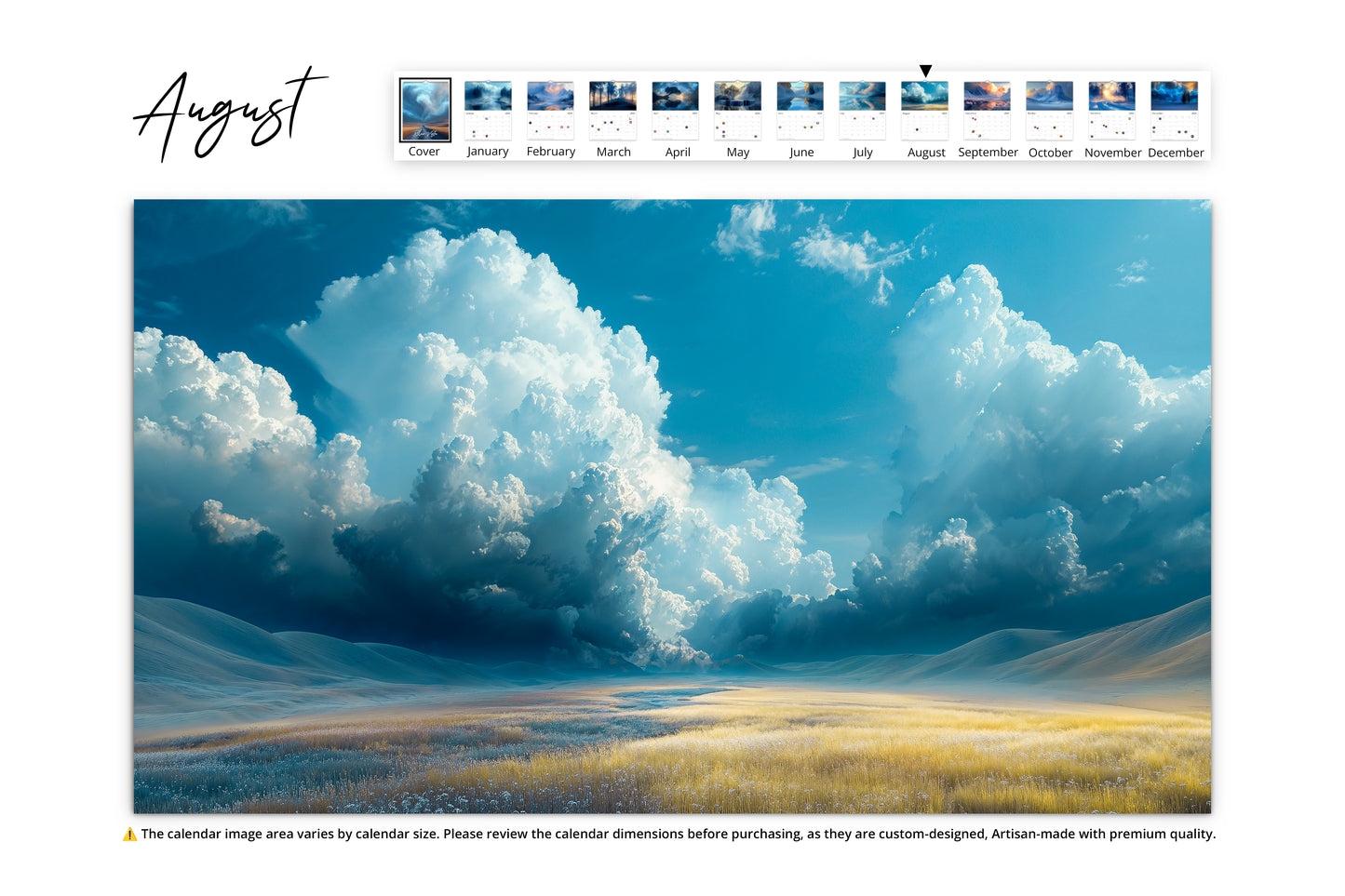The width and height of the screenshot is (1345, 896).
Task: Click the 'May' label text
Action: 738,153
